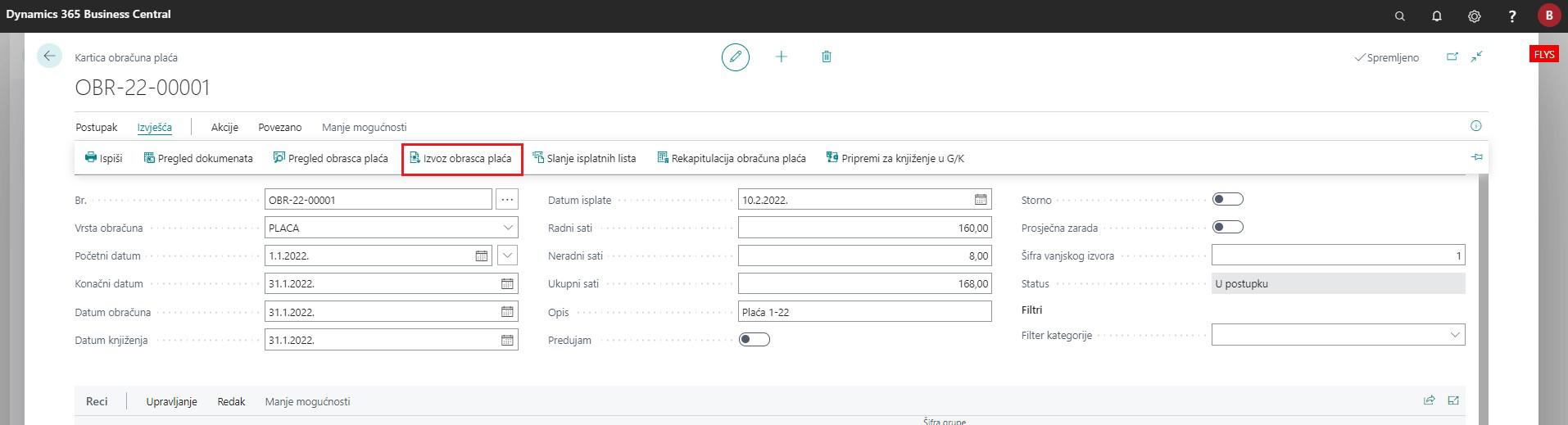The image size is (1568, 425).
Task: Click the red FLYS badge
Action: (x=1544, y=54)
